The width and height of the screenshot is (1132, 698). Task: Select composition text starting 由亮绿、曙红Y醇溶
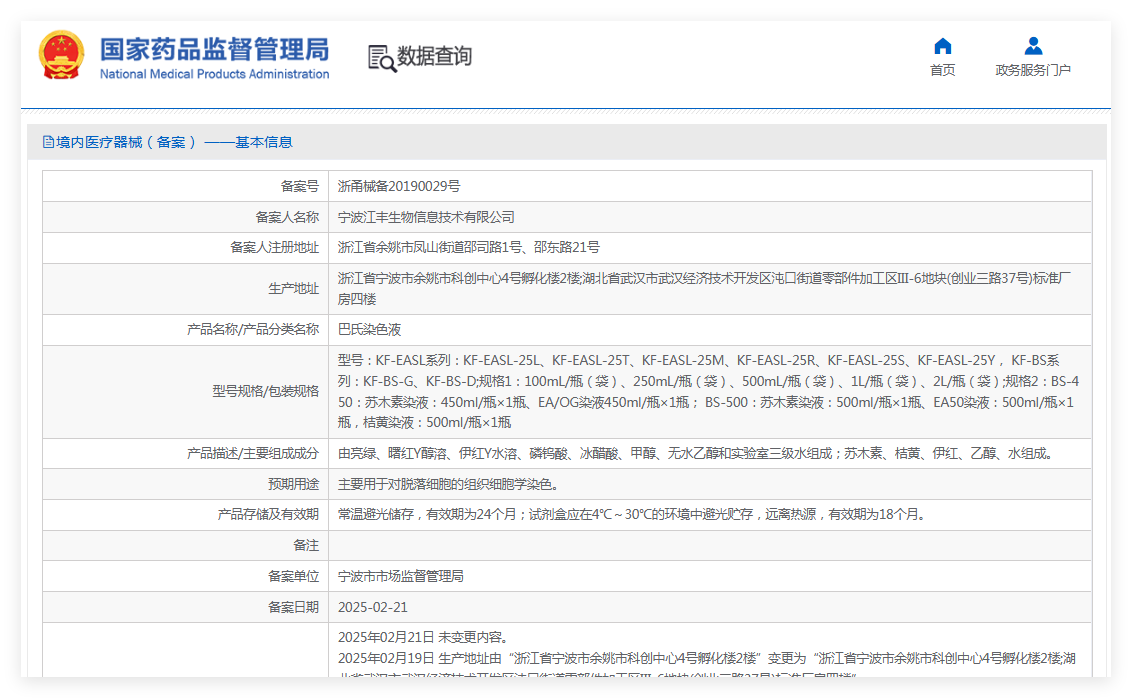697,453
